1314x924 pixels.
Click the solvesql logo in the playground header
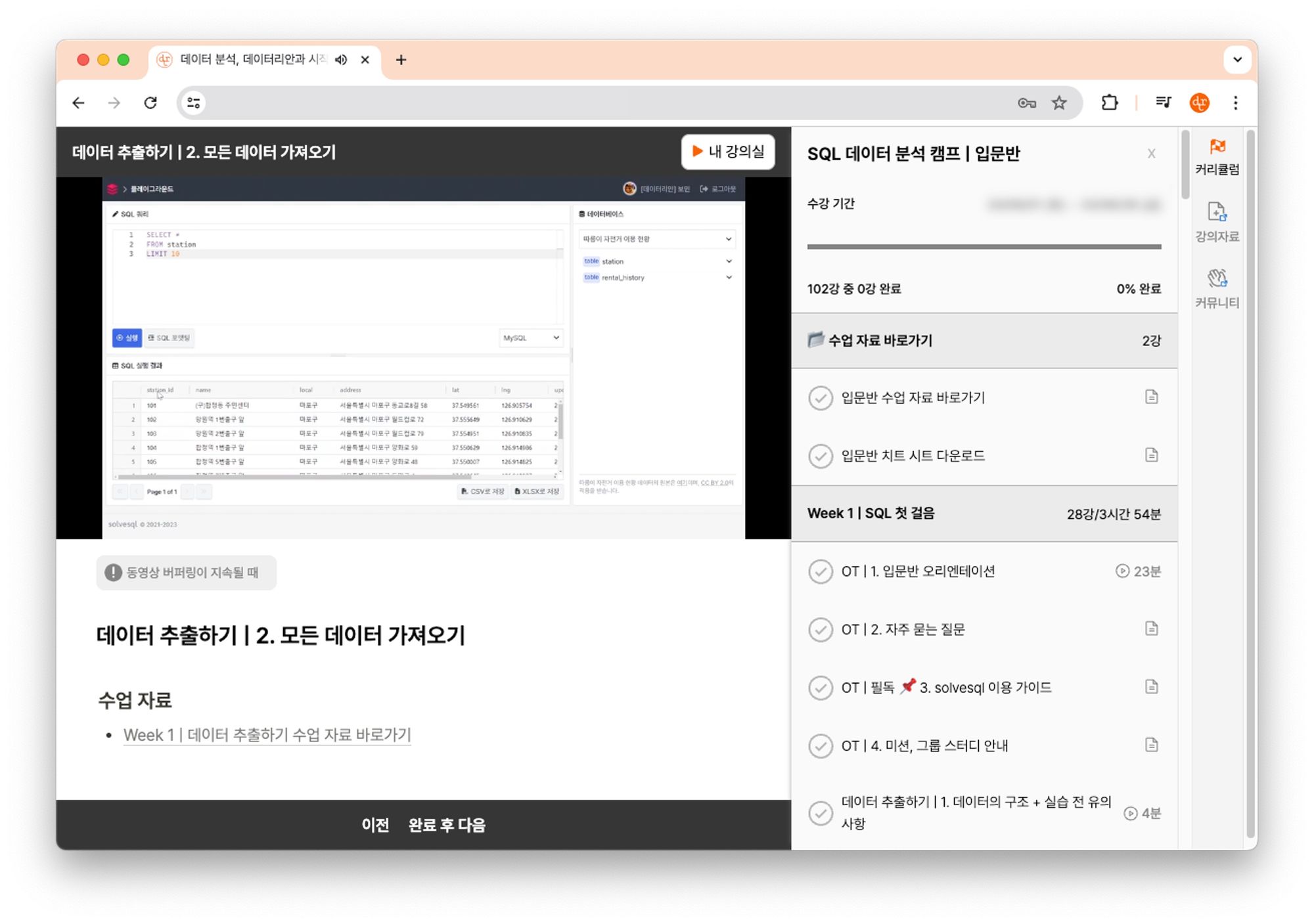[x=114, y=189]
